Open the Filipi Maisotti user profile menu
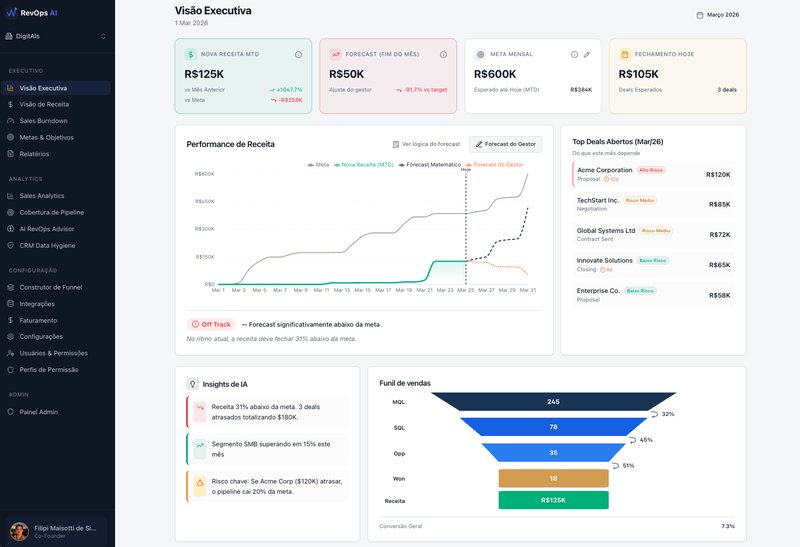800x547 pixels. 57,531
